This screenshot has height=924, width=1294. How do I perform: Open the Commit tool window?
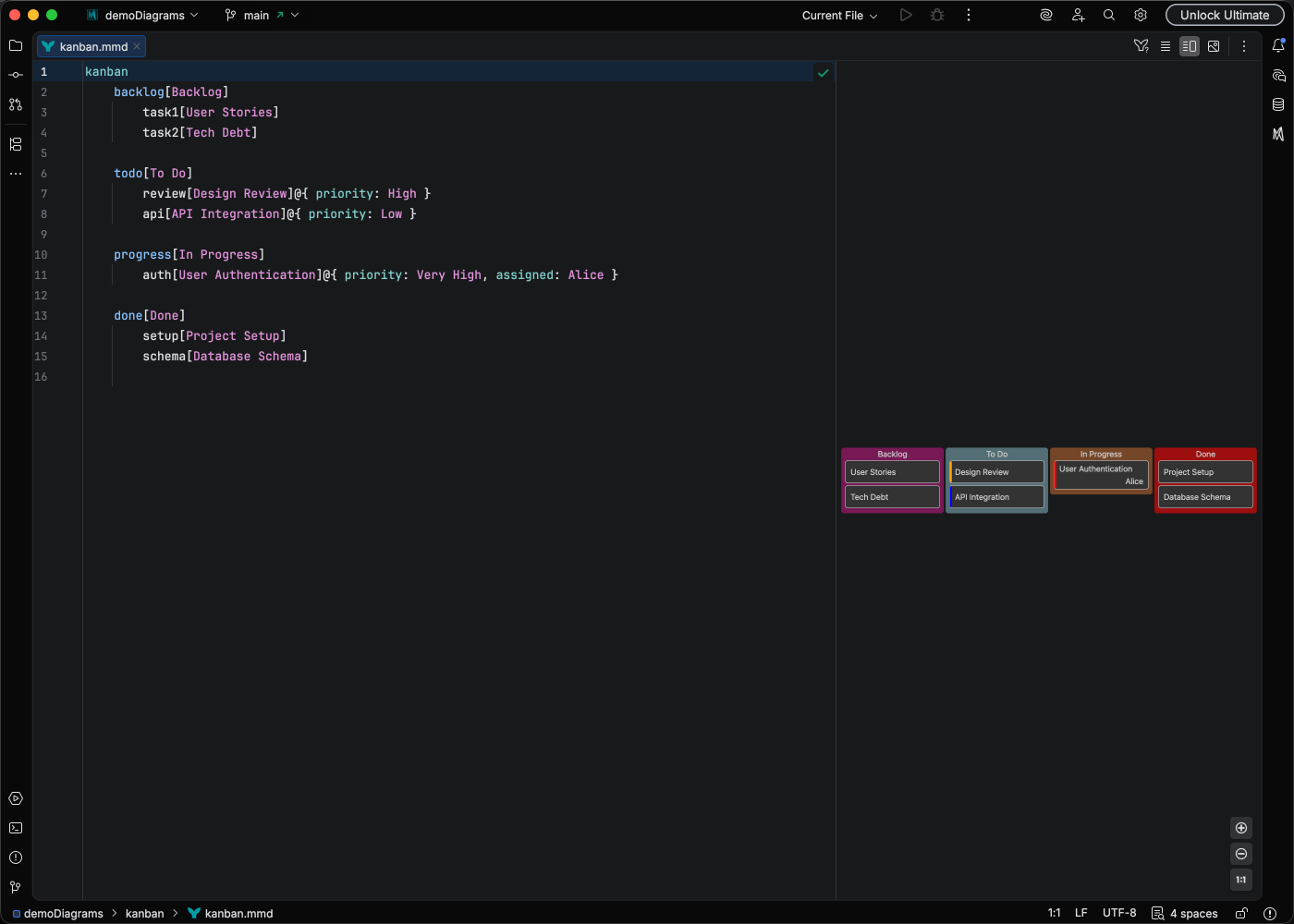pyautogui.click(x=16, y=75)
